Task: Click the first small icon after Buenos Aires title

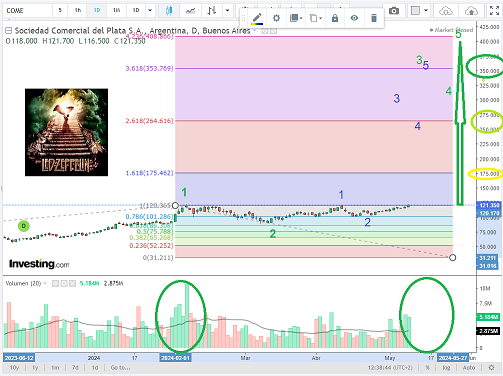Action: [x=265, y=31]
